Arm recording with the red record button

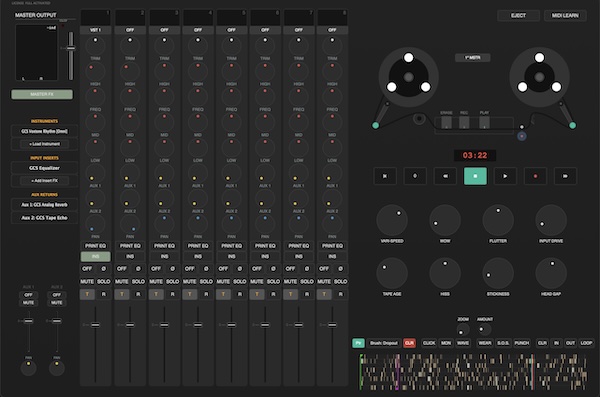[x=535, y=176]
